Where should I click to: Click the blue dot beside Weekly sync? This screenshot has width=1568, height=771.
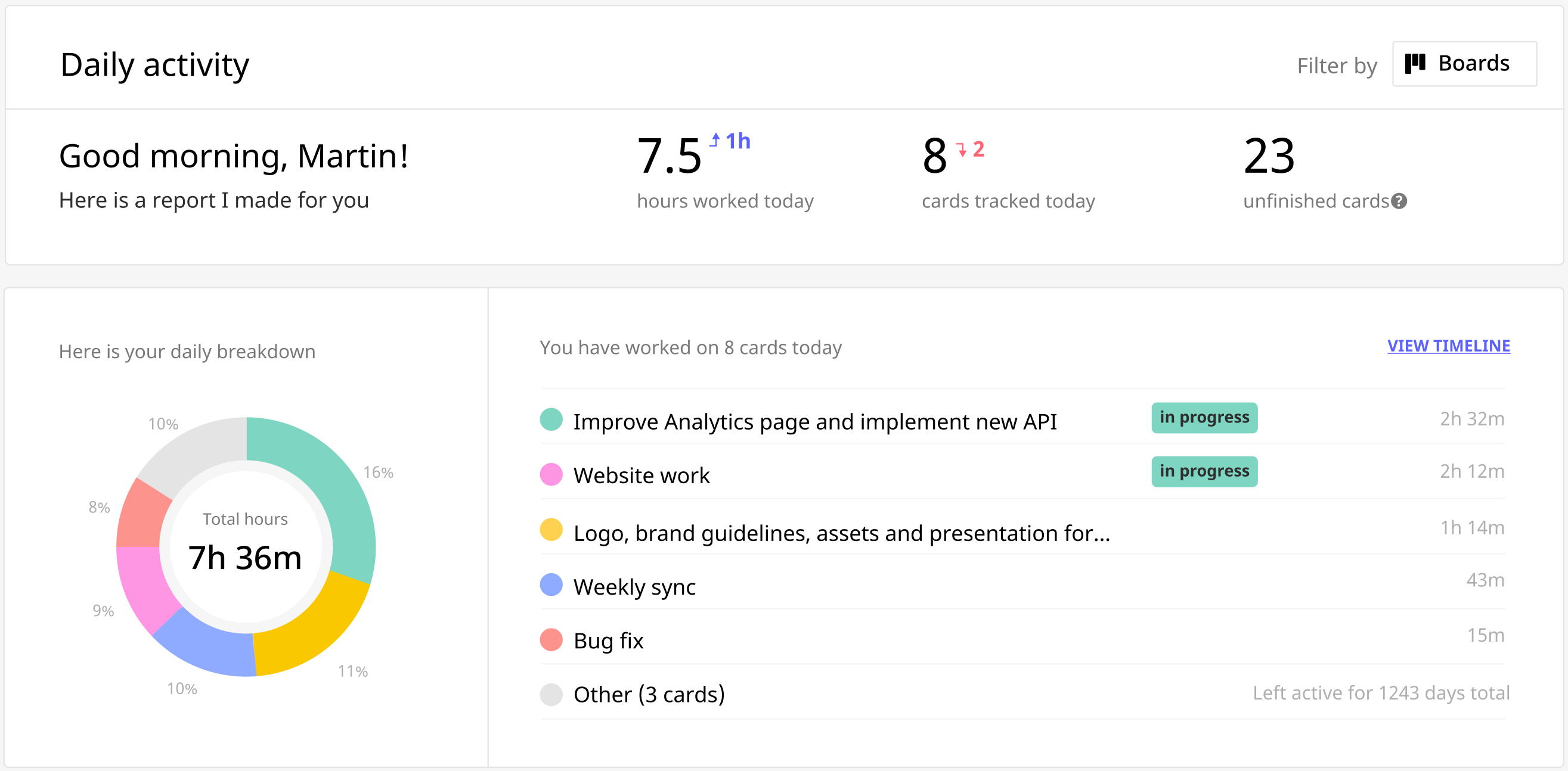coord(551,585)
